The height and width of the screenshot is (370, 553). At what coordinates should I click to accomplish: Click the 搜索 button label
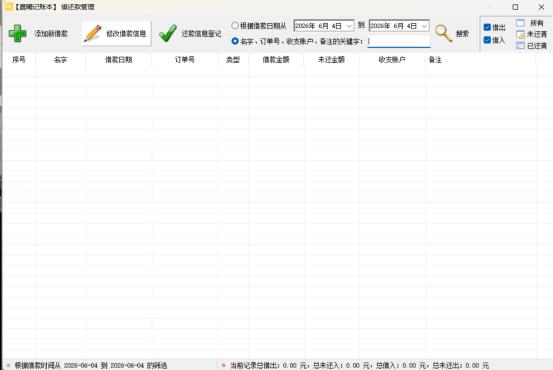pyautogui.click(x=462, y=34)
